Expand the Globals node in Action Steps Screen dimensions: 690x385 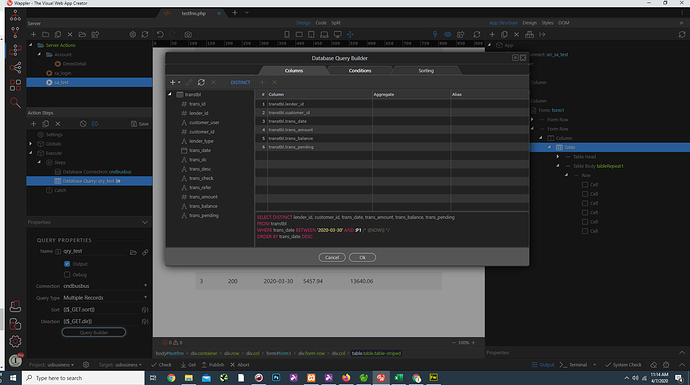31,144
